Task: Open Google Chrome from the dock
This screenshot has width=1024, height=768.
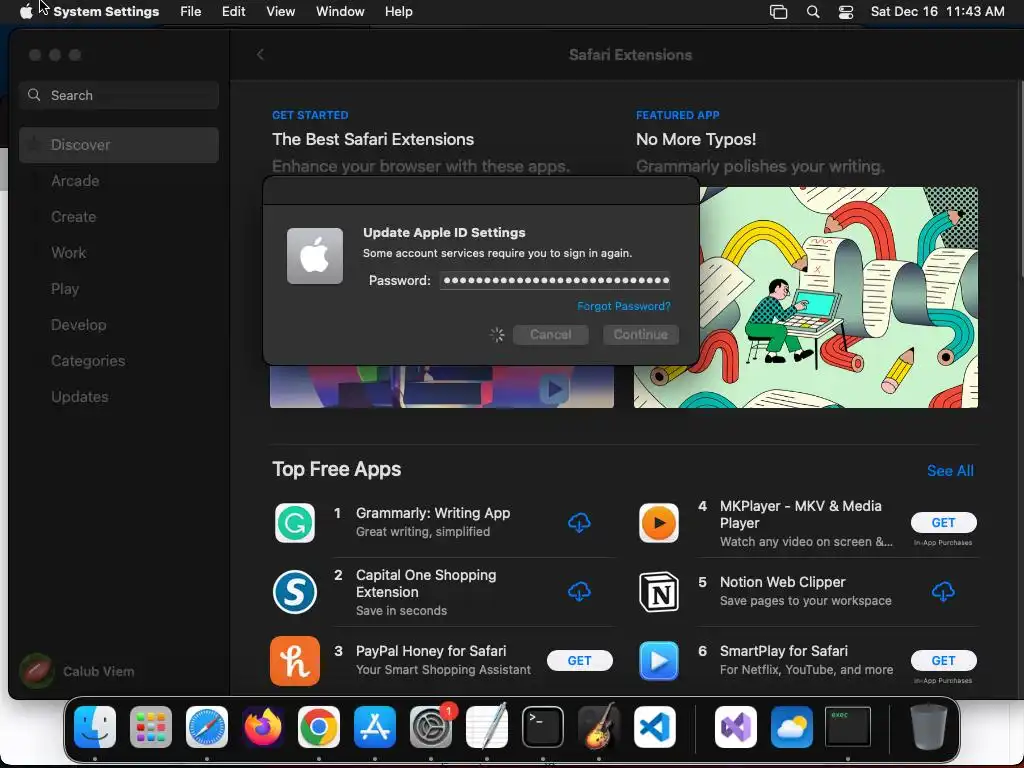Action: (319, 726)
